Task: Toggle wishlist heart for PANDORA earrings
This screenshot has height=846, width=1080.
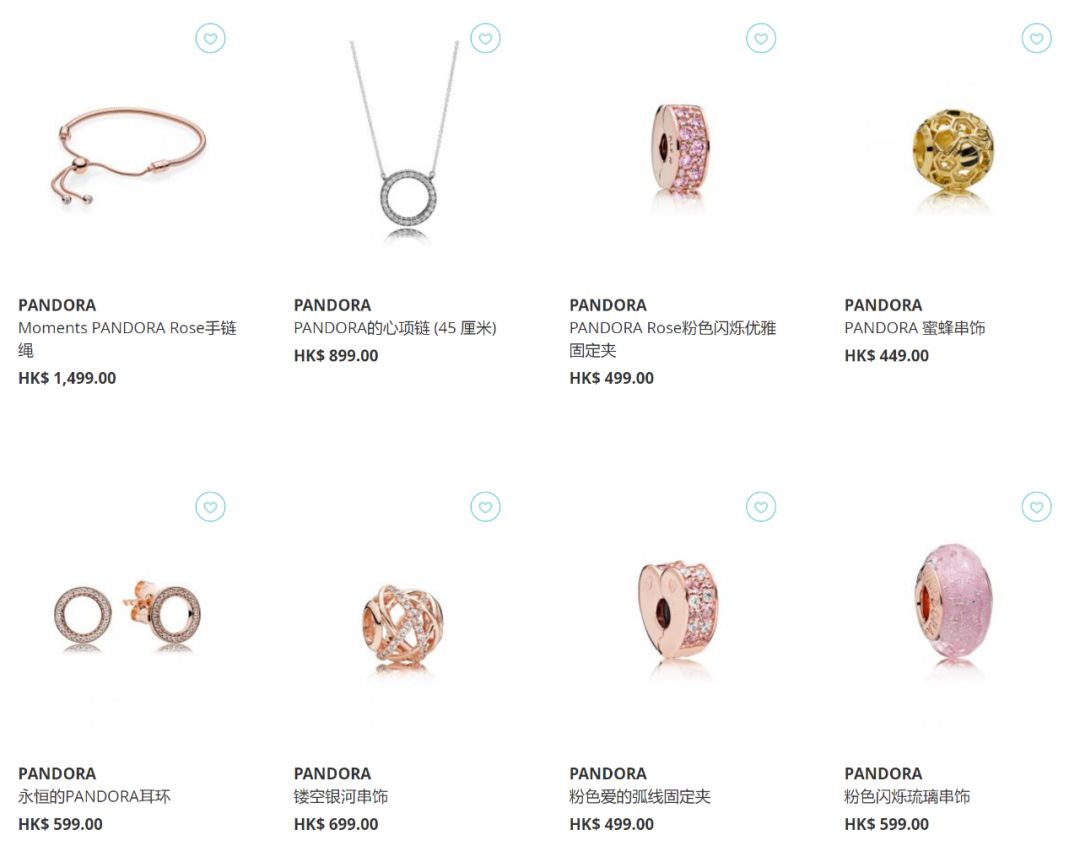Action: pos(210,506)
